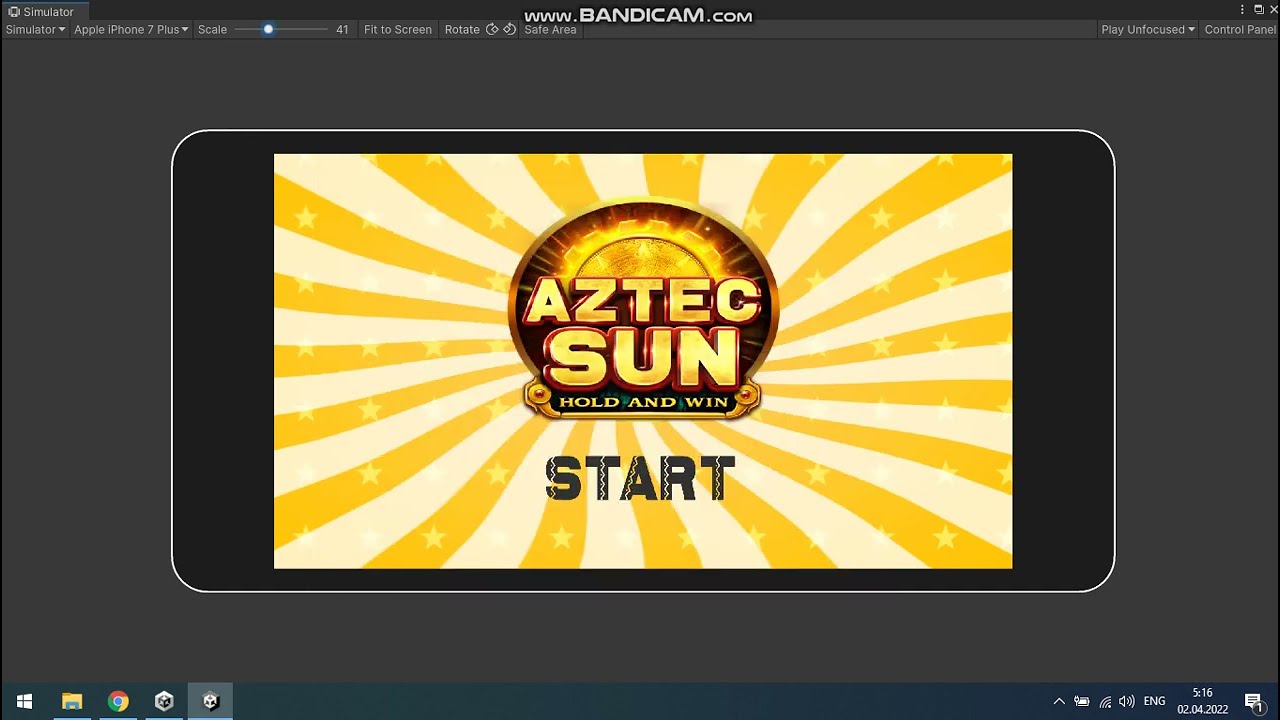
Task: Click the battery status tray icon
Action: pyautogui.click(x=1082, y=702)
